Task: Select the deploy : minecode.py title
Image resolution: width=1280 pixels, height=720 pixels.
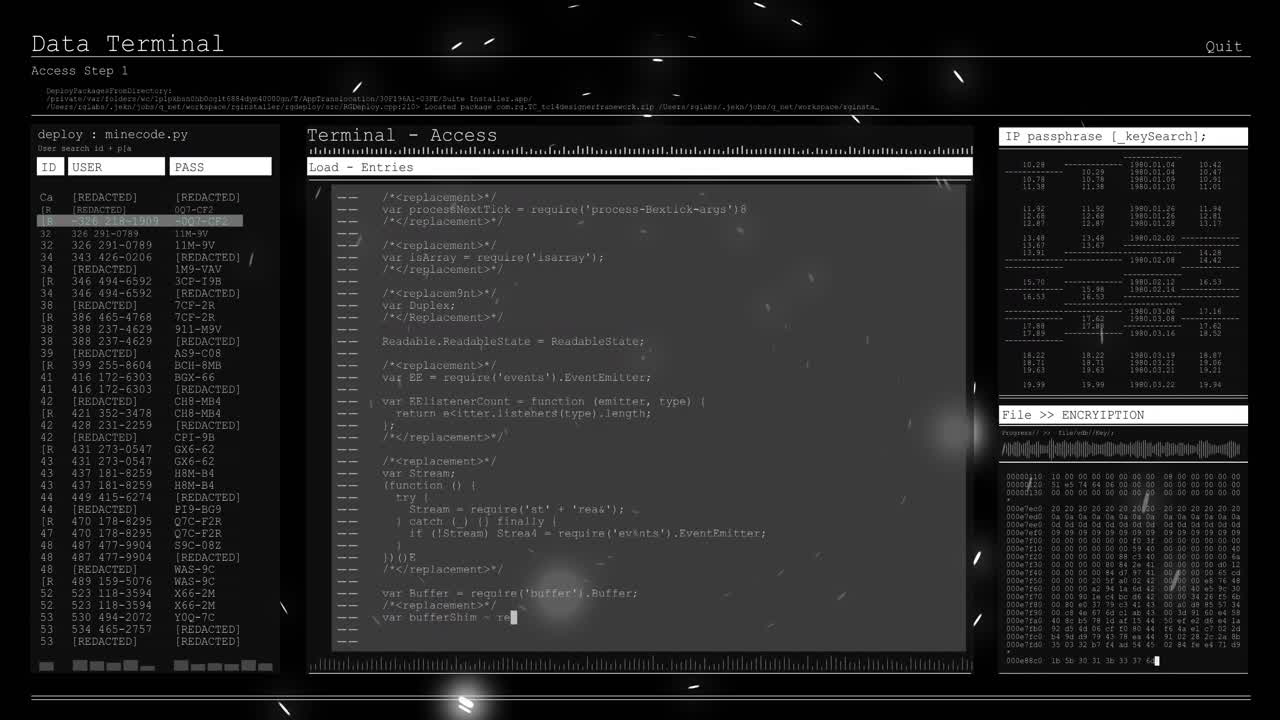Action: [112, 135]
